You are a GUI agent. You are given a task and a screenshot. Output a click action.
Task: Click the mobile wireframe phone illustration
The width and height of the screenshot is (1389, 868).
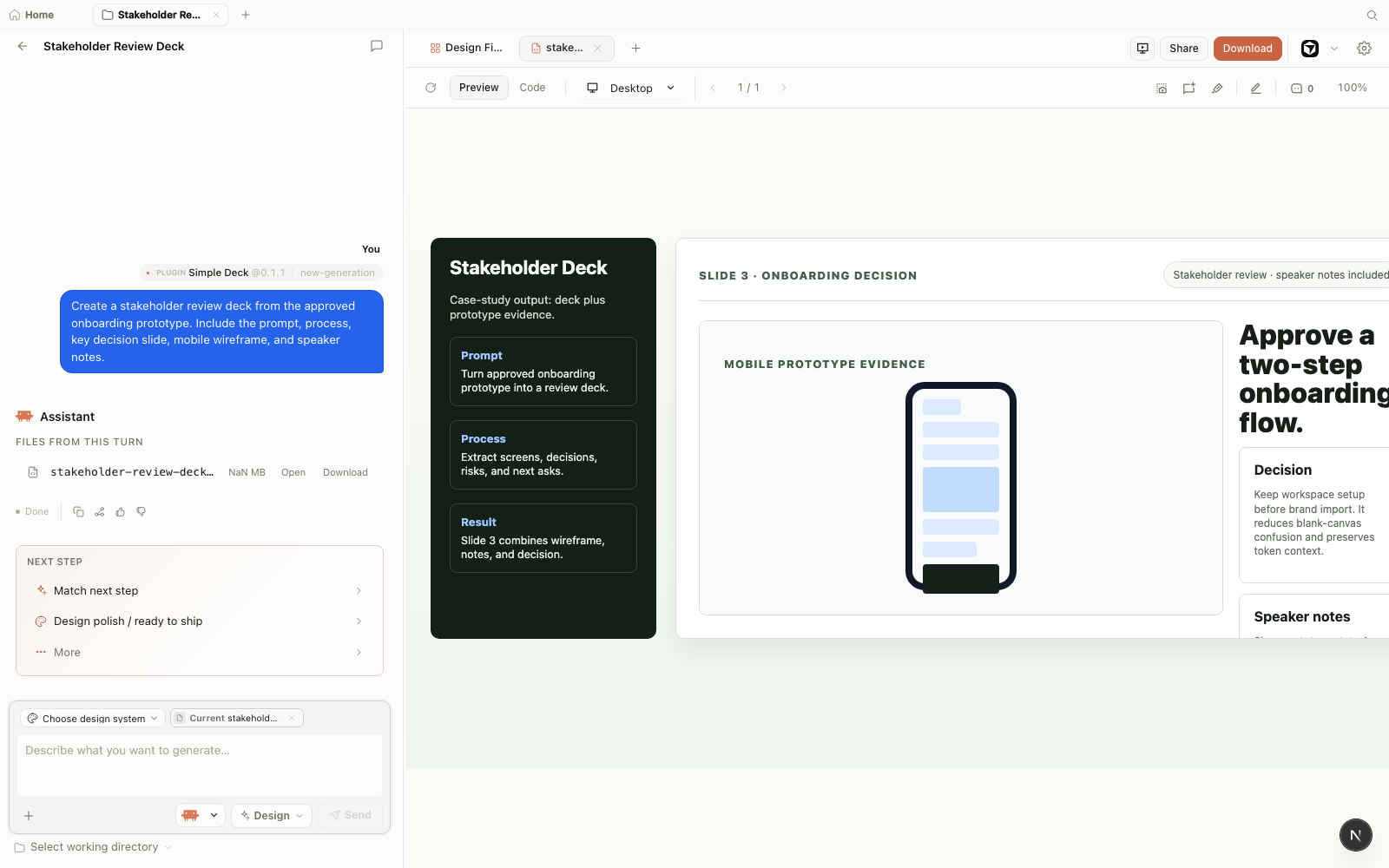coord(961,488)
